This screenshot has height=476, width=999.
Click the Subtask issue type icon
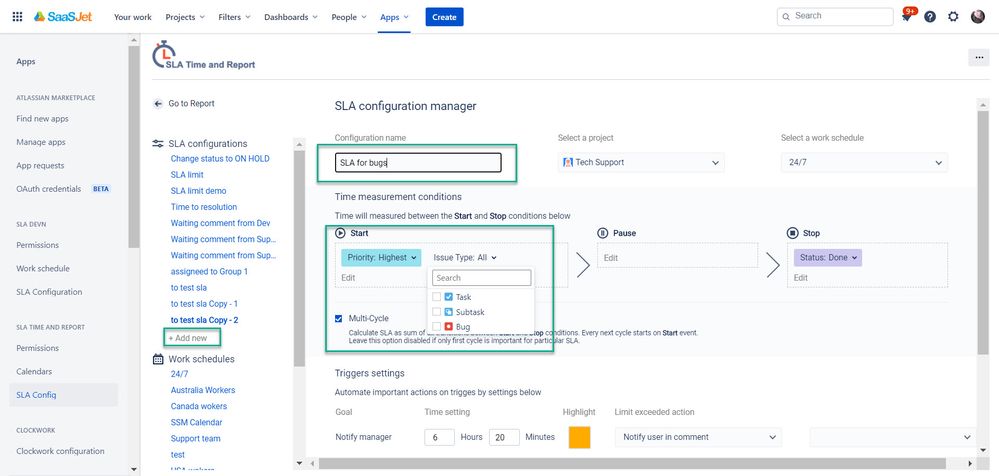click(x=449, y=312)
